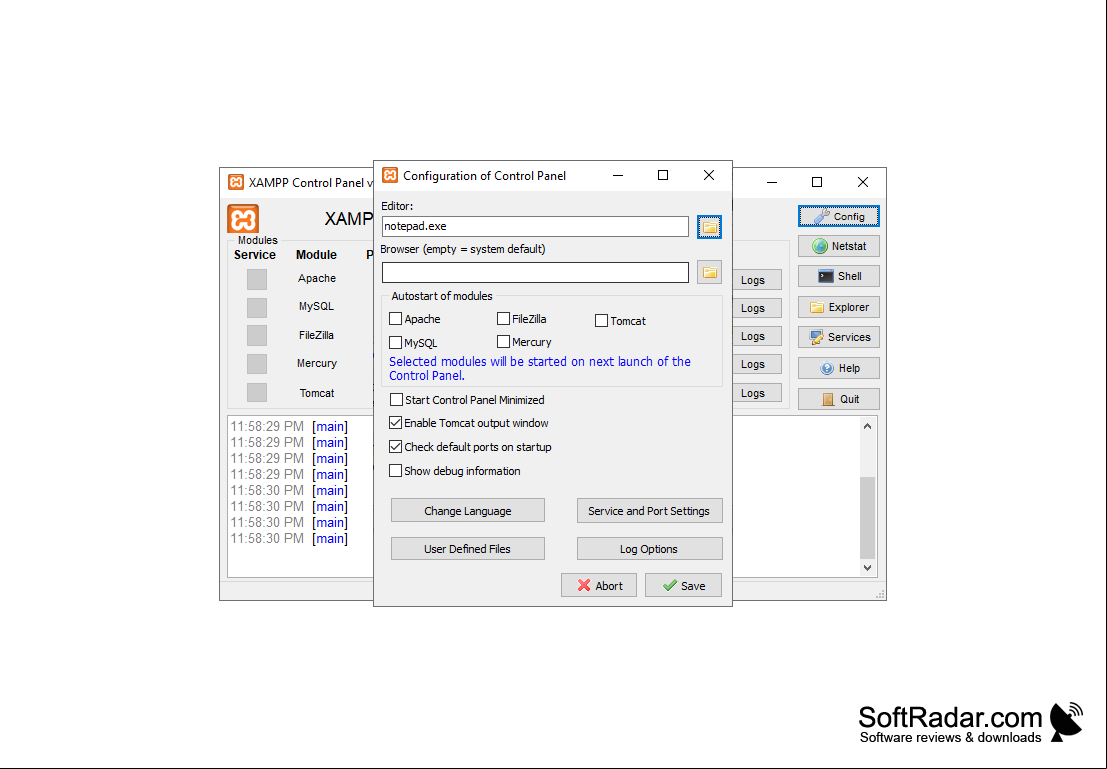
Task: Toggle the Tomcat service box in XAMPP
Action: point(257,392)
